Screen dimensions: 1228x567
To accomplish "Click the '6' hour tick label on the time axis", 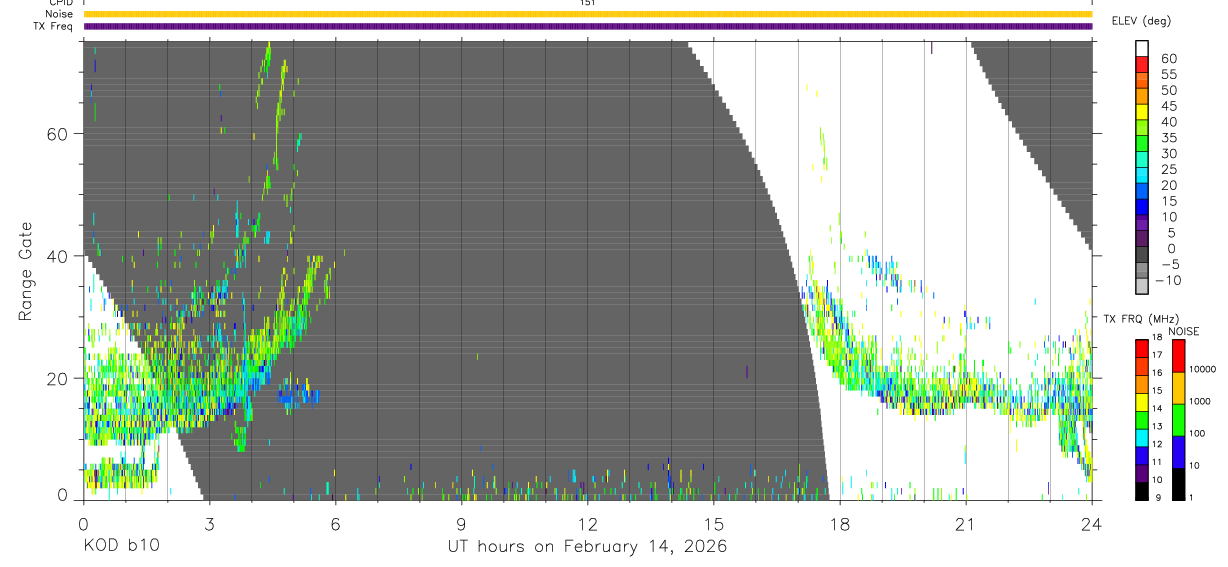I will [335, 524].
